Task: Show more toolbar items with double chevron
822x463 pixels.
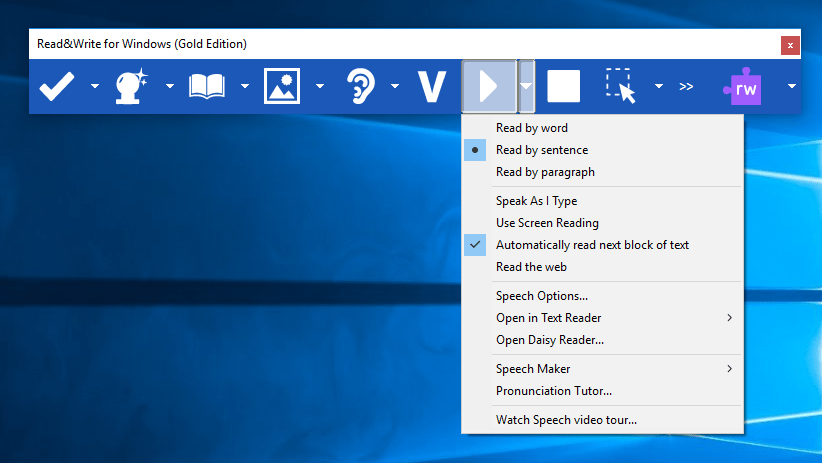Action: 686,87
